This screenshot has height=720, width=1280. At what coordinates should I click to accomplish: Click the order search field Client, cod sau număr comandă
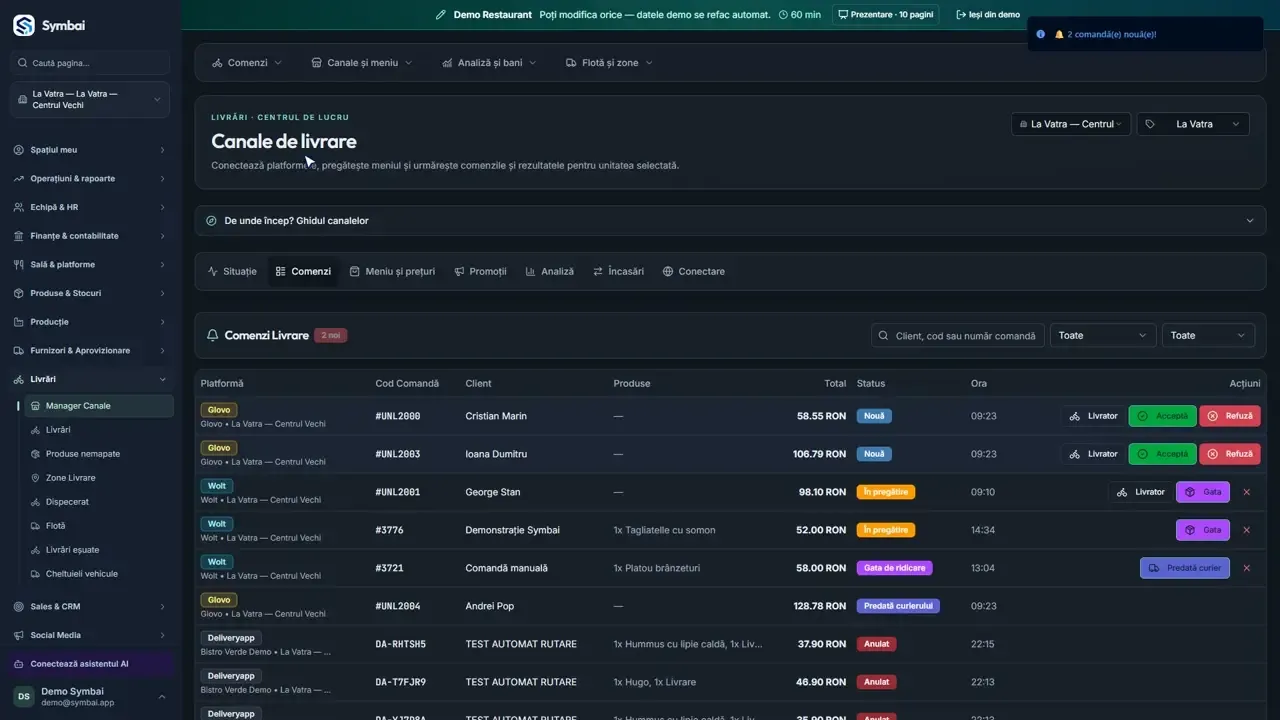point(958,336)
